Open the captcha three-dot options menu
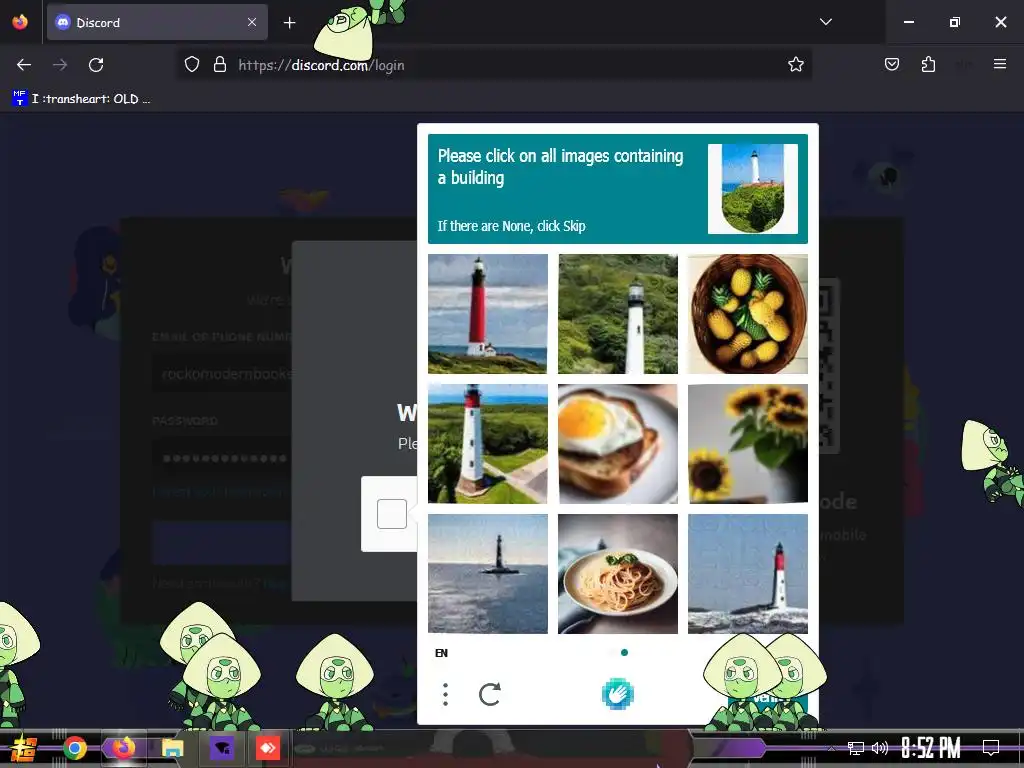Screen dimensions: 1024x768 tap(445, 694)
